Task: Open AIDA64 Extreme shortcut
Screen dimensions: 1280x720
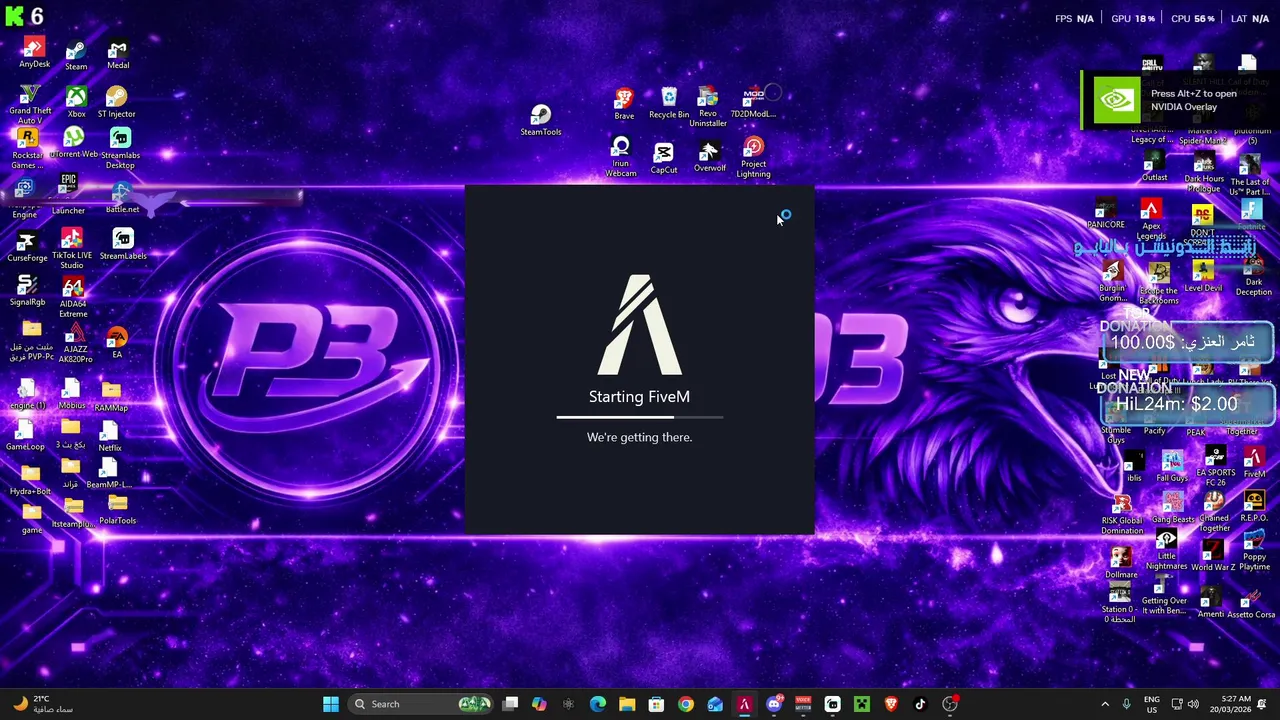Action: click(73, 298)
